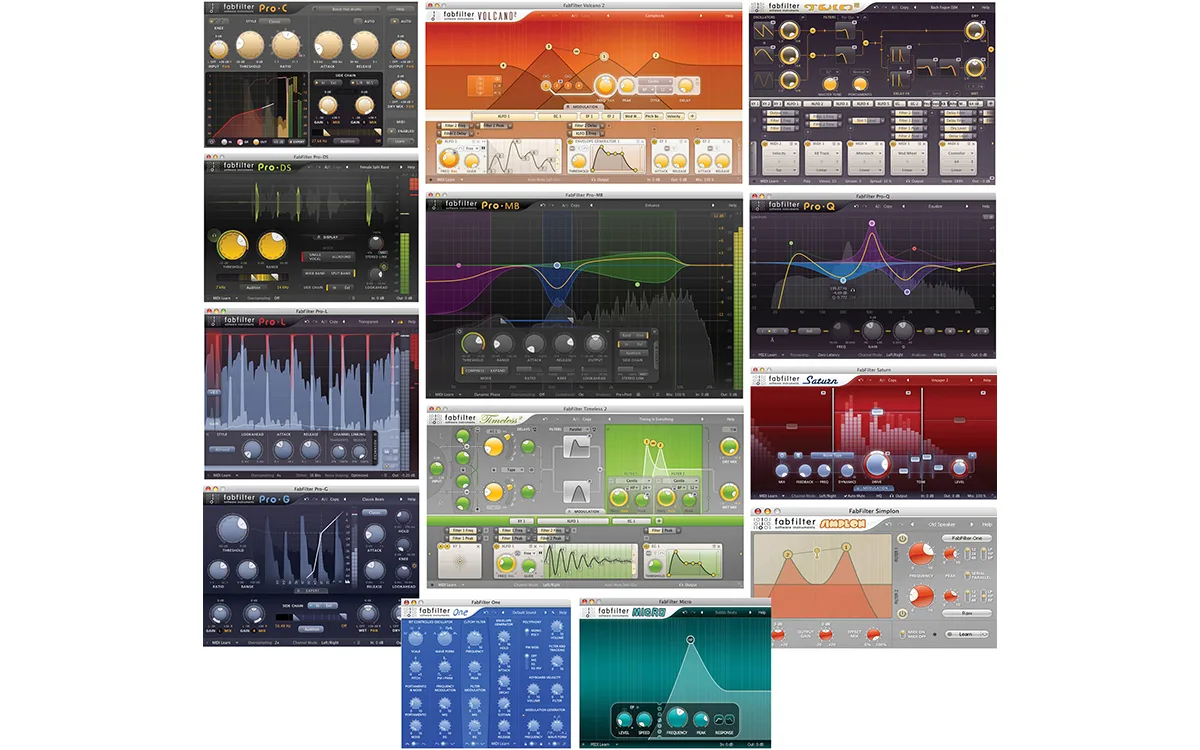Toggle the Modulation section in Timeless 2

[x=585, y=511]
